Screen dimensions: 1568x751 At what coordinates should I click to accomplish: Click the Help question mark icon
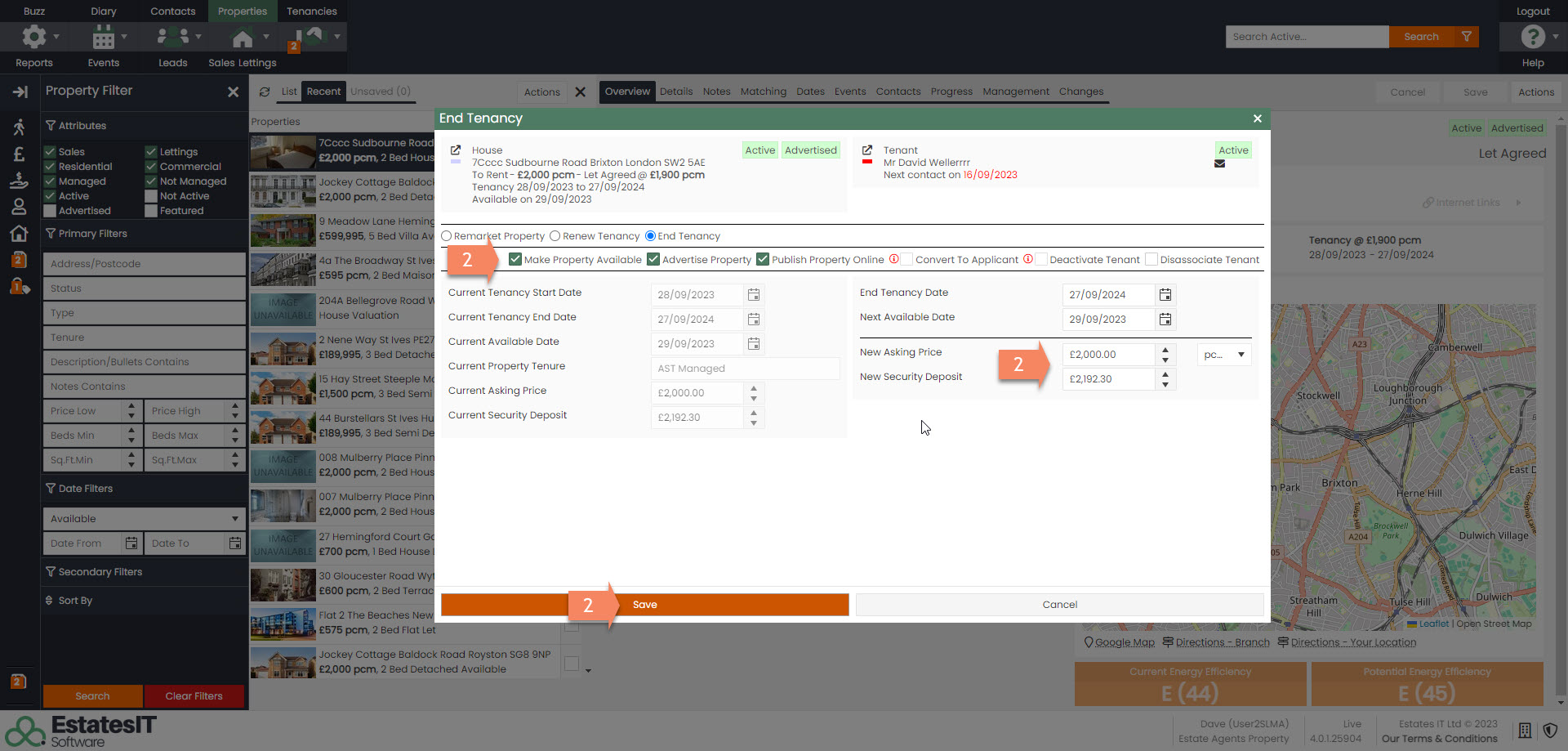coord(1533,37)
